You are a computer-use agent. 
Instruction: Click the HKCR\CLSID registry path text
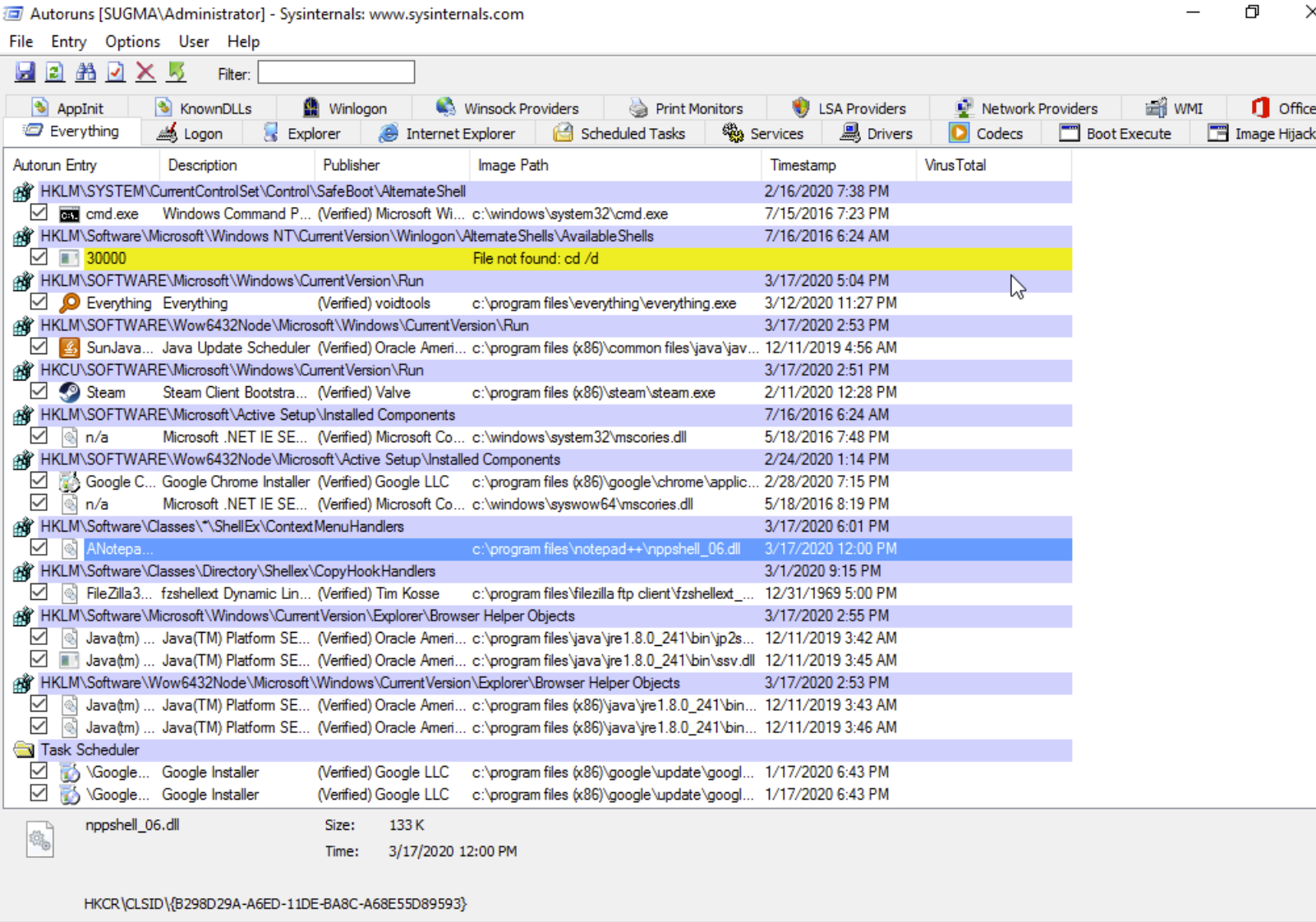pyautogui.click(x=275, y=904)
